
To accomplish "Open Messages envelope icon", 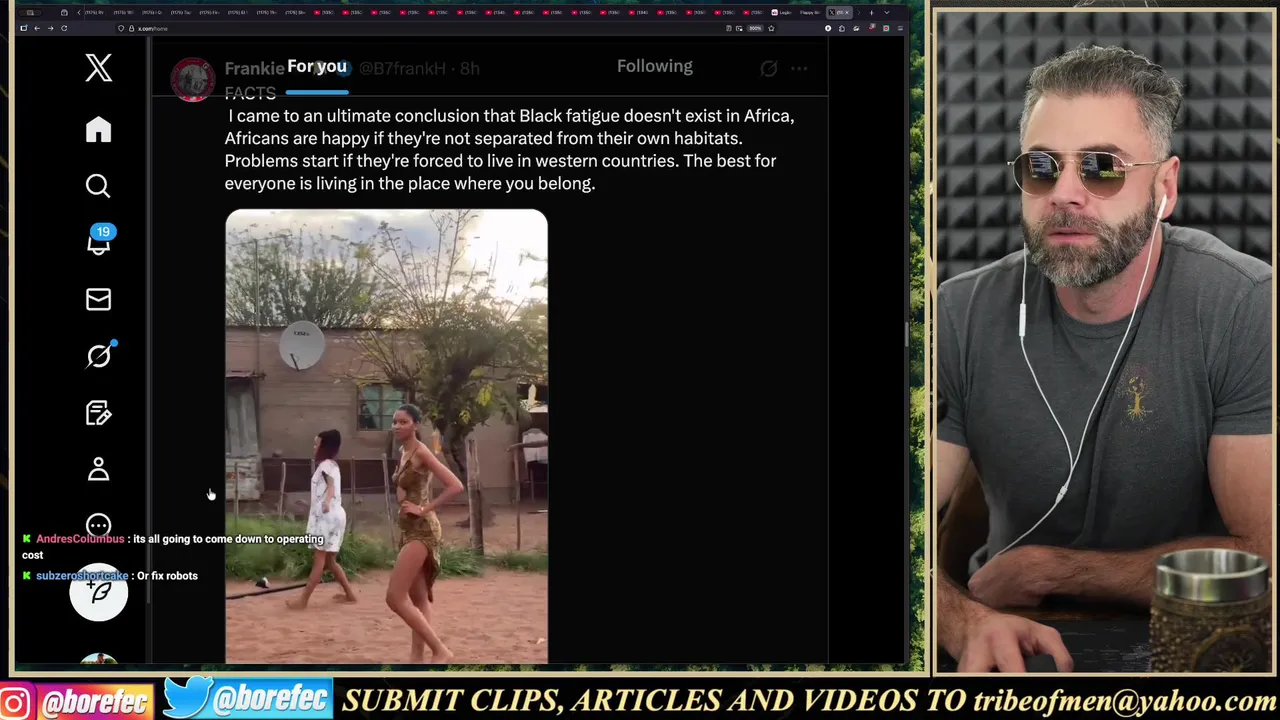I will 98,299.
